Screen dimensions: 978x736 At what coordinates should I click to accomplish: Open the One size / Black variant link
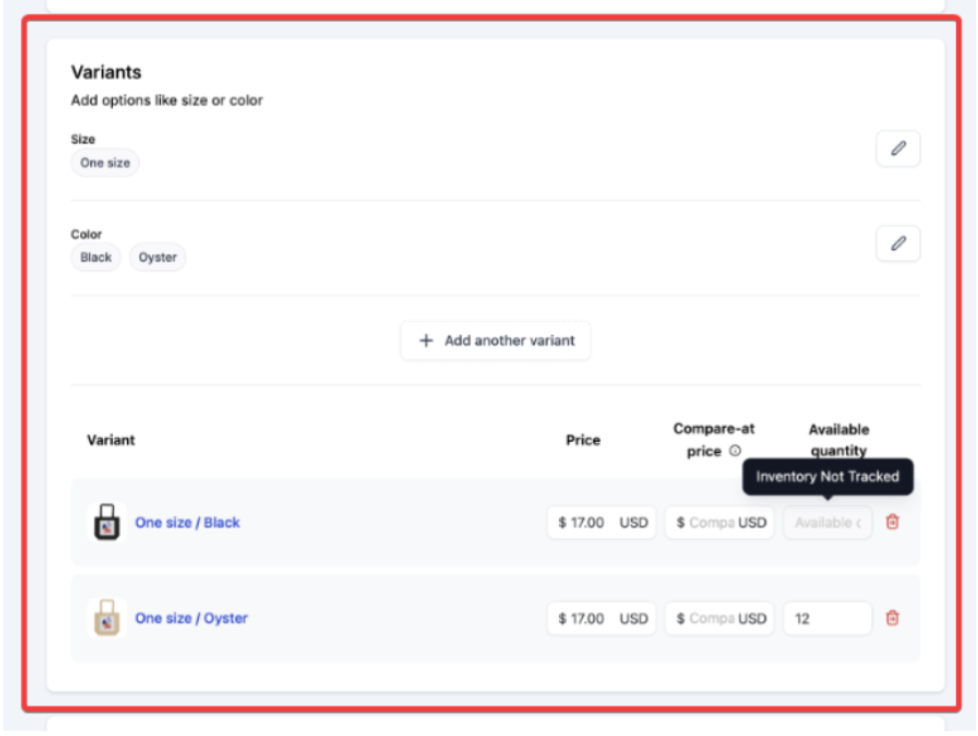coord(187,523)
